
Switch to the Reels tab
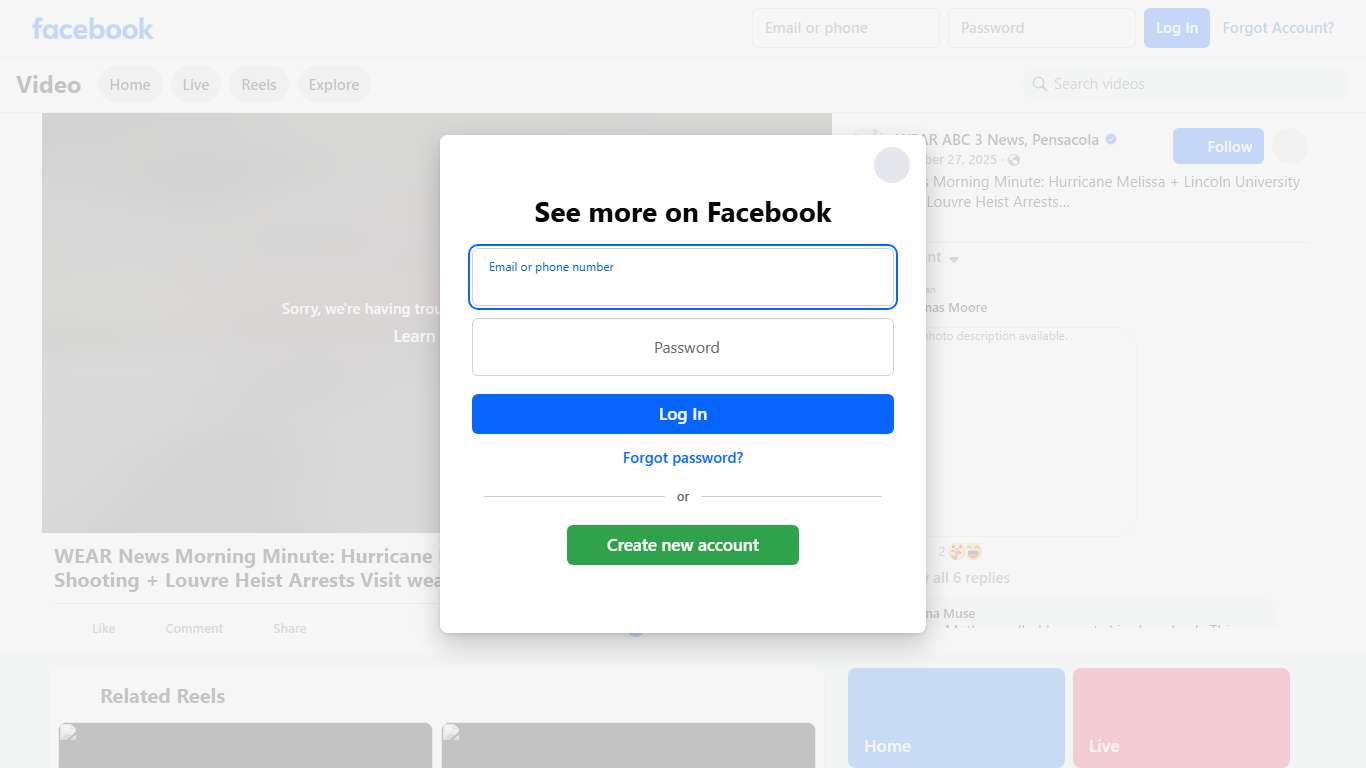tap(259, 84)
